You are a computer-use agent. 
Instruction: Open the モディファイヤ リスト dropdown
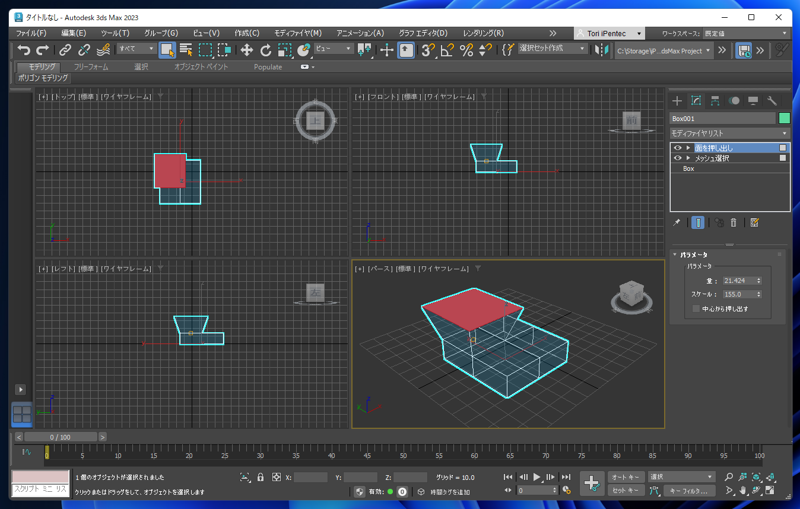click(730, 133)
